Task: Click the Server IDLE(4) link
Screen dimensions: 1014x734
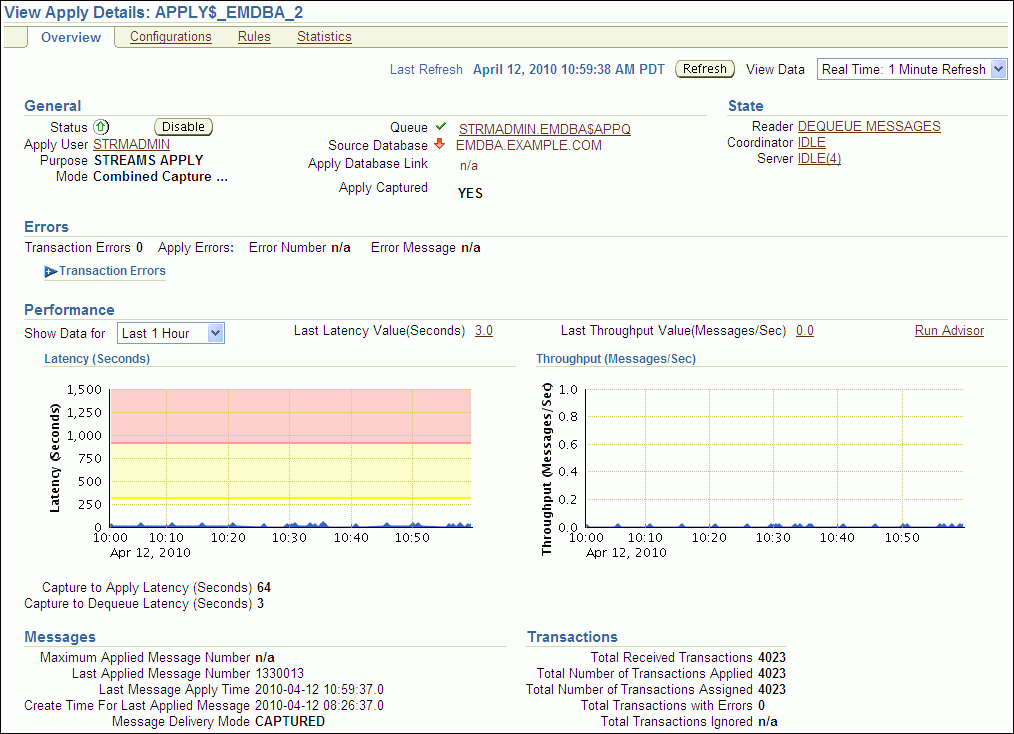Action: click(x=819, y=159)
